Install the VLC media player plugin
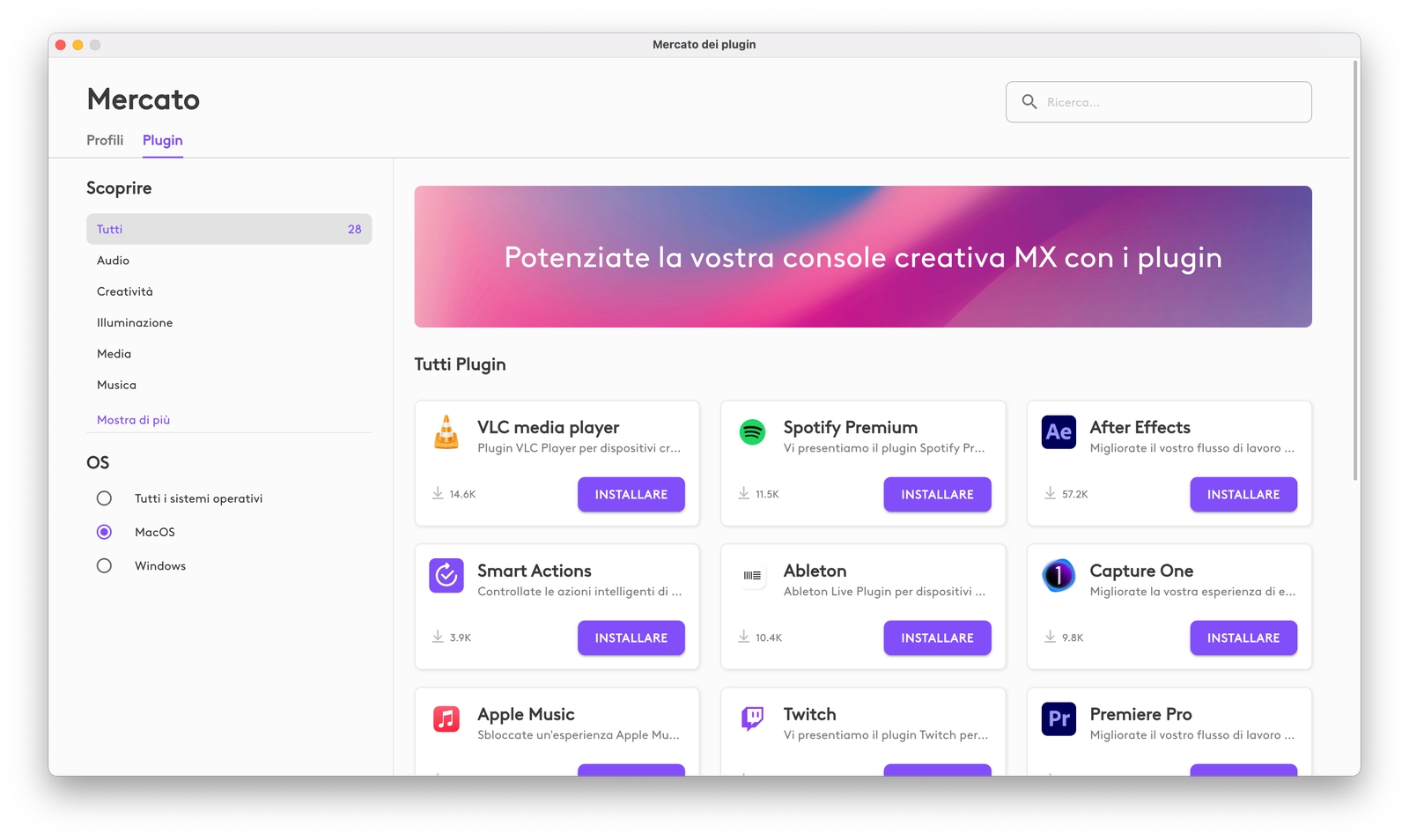Image resolution: width=1409 pixels, height=840 pixels. tap(631, 494)
